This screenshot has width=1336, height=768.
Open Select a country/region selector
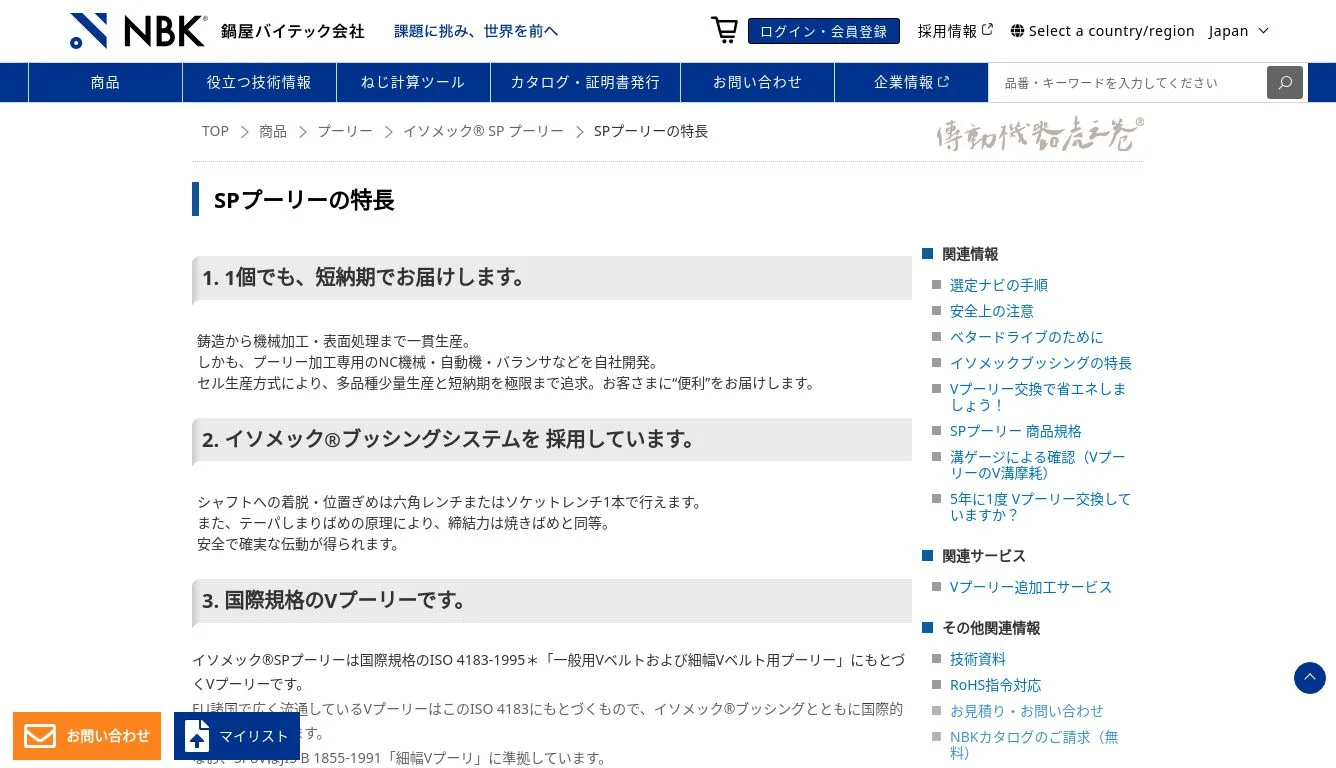click(x=1102, y=31)
